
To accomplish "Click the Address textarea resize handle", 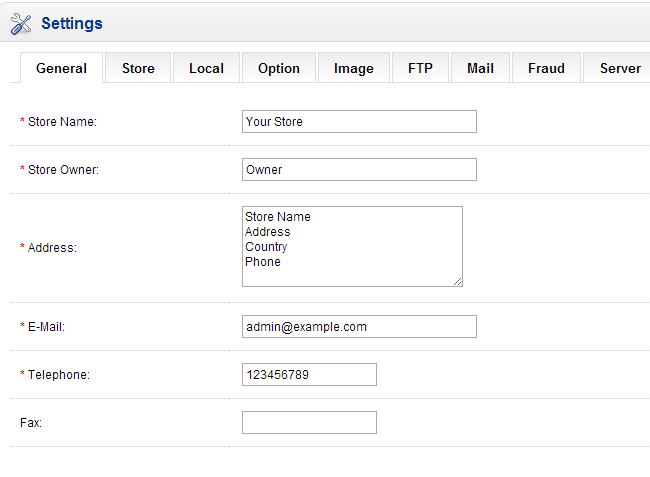I will click(x=458, y=282).
